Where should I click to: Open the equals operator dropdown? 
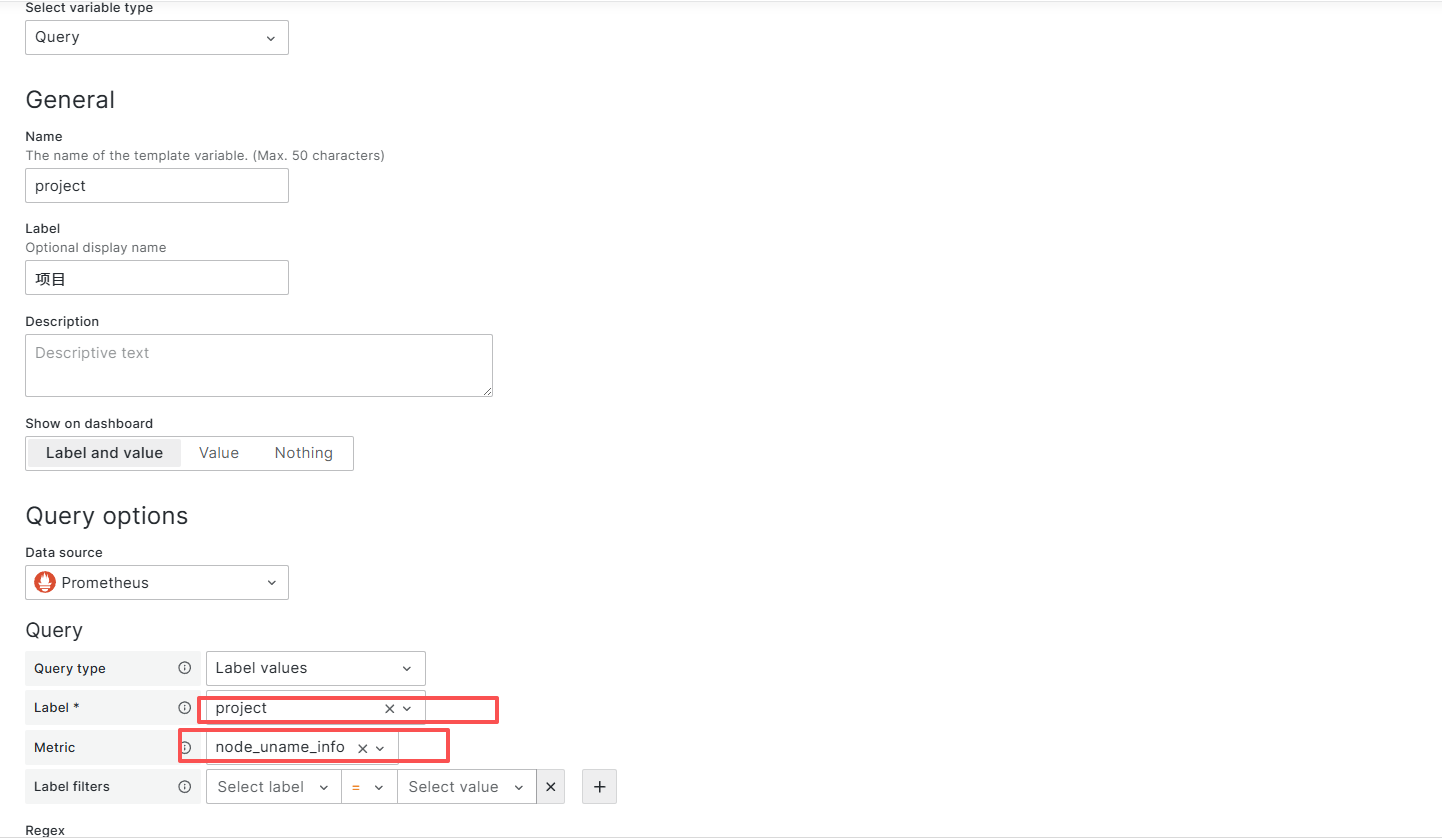[369, 787]
